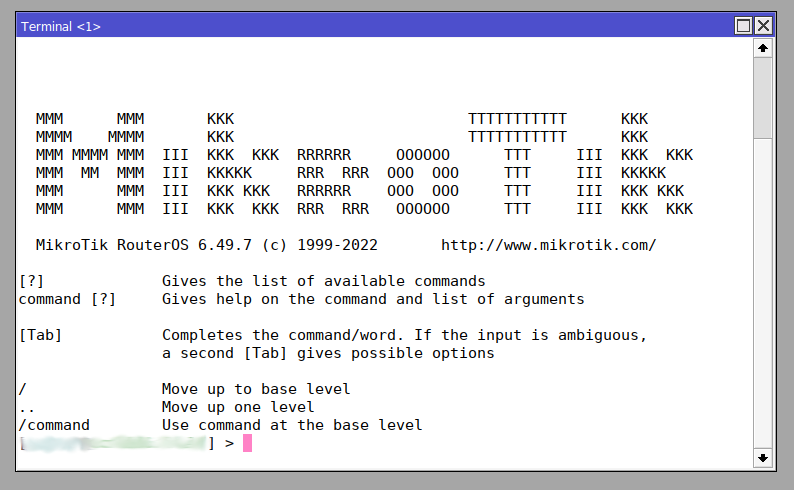Click the /command entry in help list

click(x=54, y=425)
